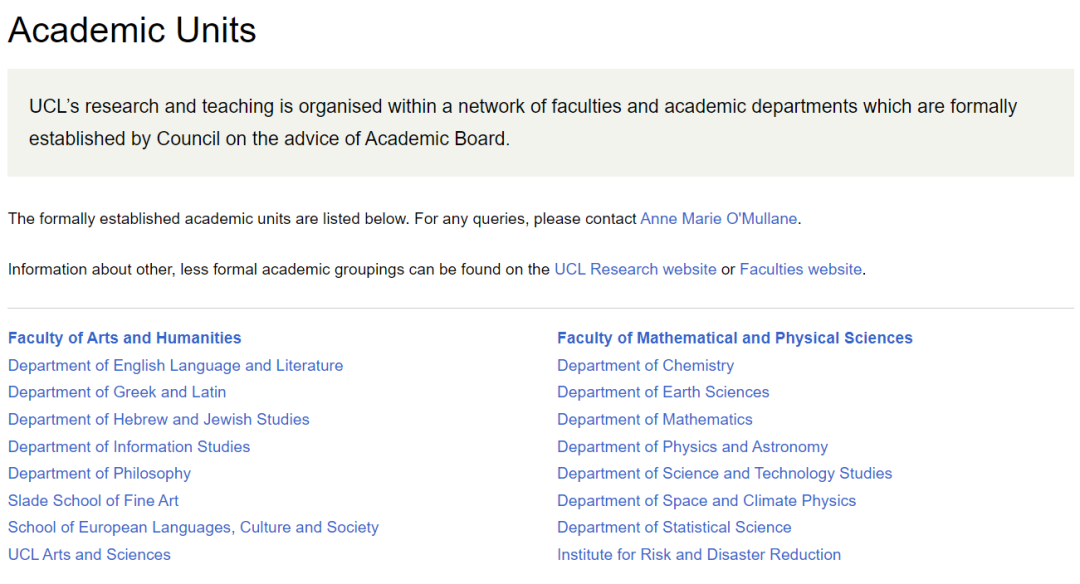Select Department of Greek and Latin

pyautogui.click(x=117, y=392)
